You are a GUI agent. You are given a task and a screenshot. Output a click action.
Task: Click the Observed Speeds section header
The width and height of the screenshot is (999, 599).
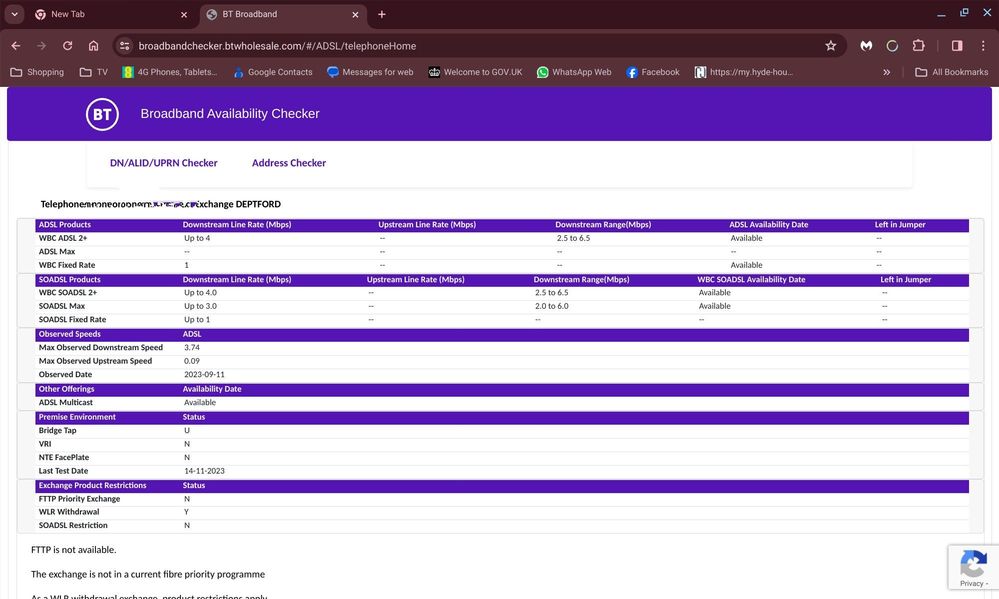(x=69, y=334)
